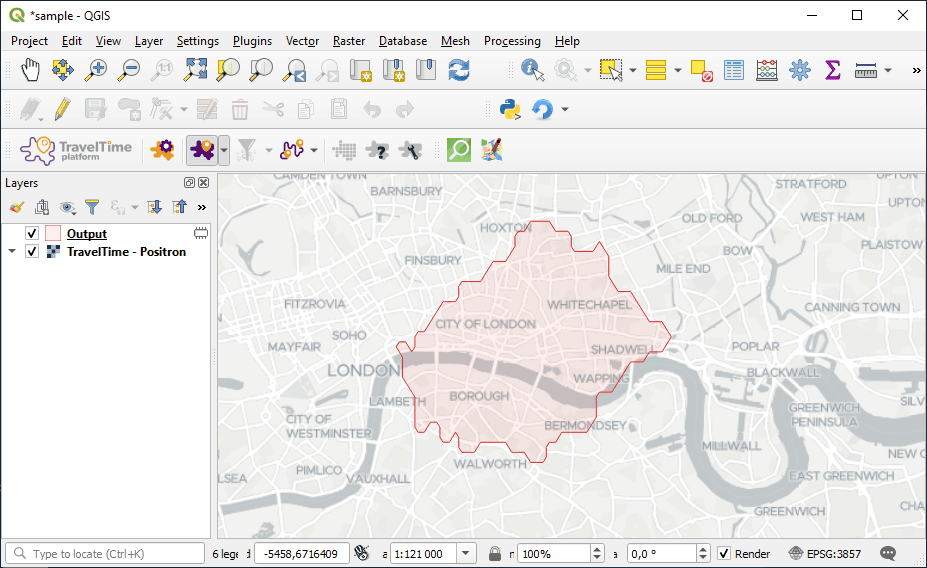Open the Vector menu

pyautogui.click(x=302, y=41)
